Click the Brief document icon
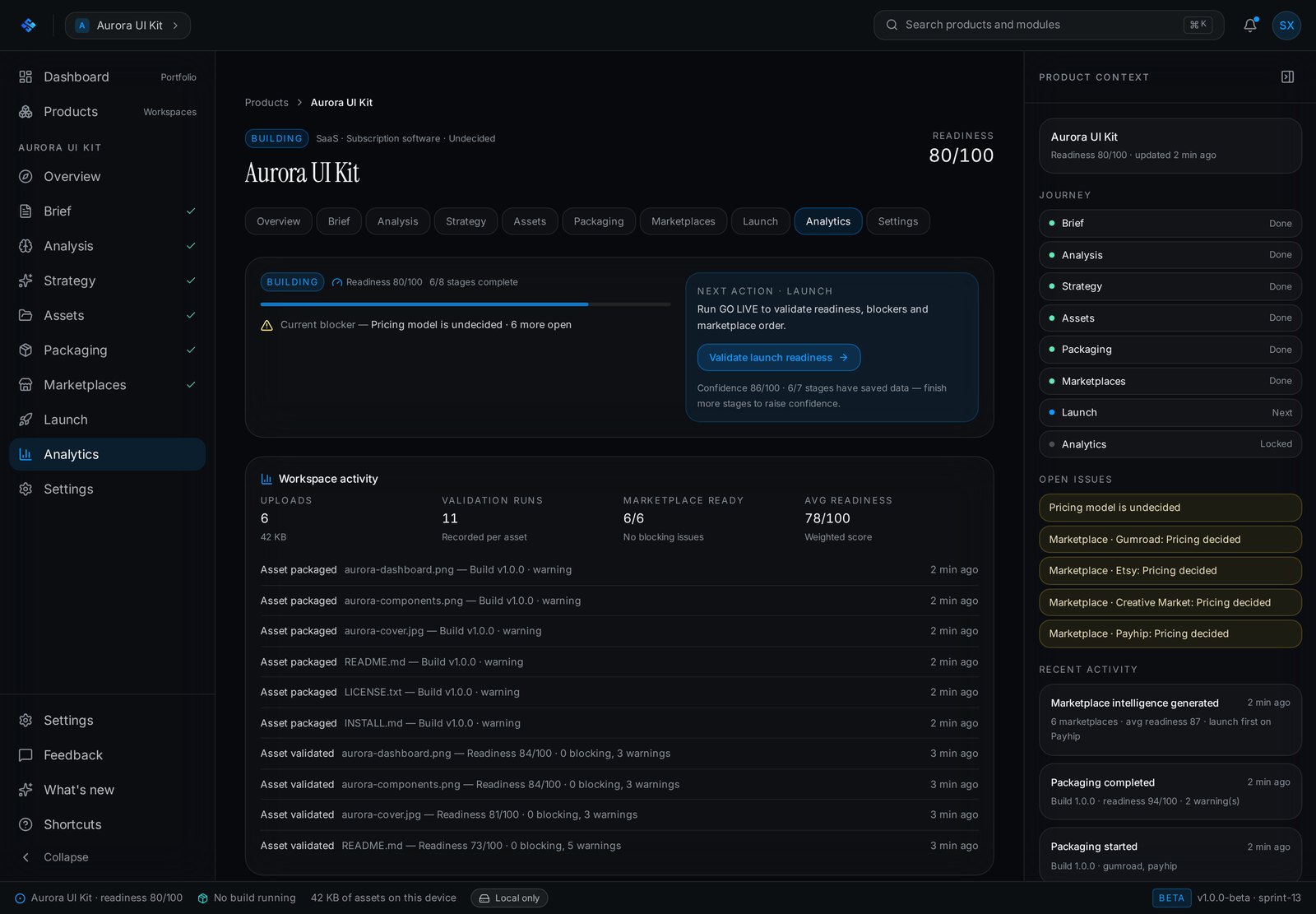Screen dimensions: 1316x914 point(25,211)
